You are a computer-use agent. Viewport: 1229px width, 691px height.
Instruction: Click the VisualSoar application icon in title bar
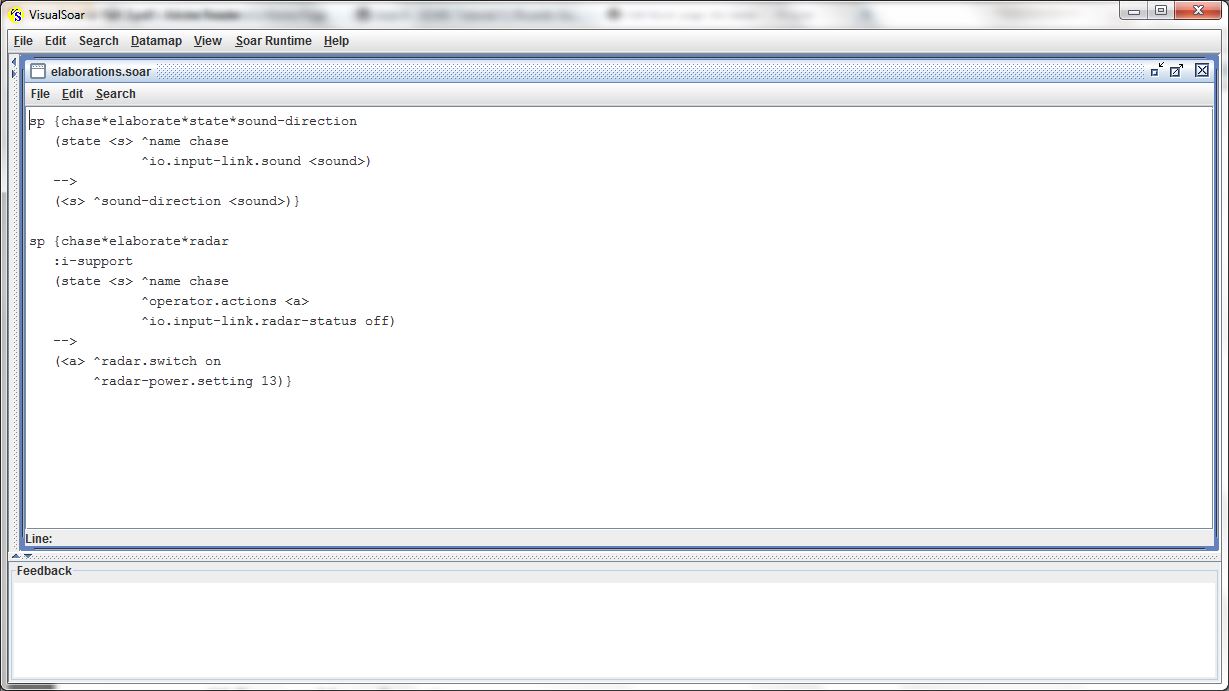[x=16, y=13]
